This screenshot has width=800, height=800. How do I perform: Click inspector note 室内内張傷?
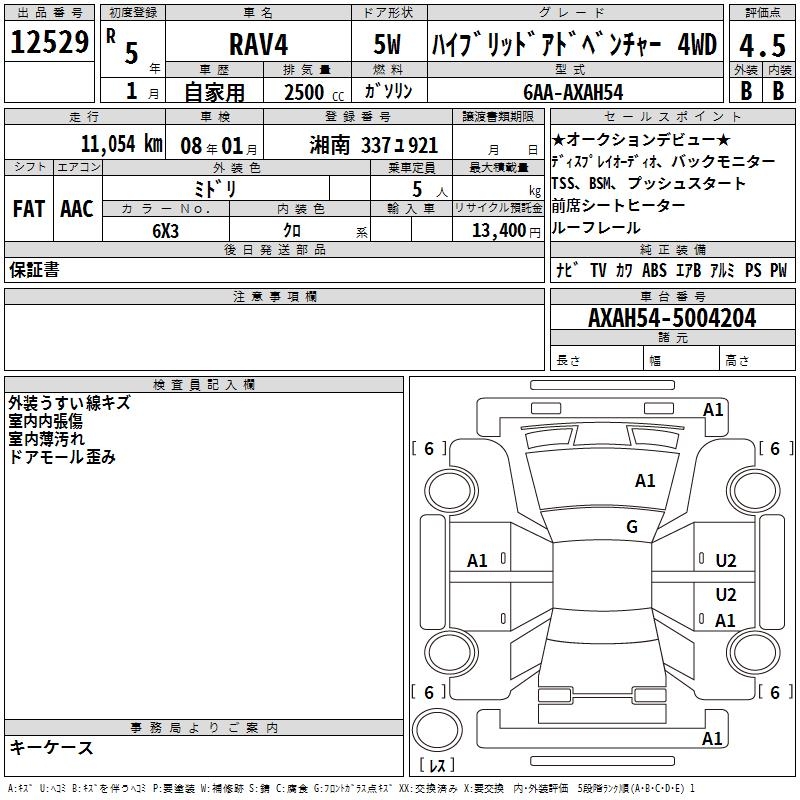45,421
